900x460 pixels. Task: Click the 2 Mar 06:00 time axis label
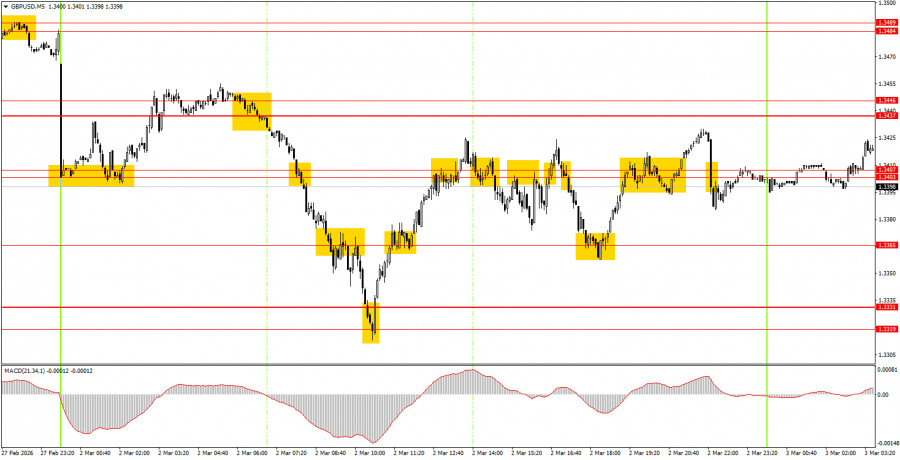click(x=253, y=453)
